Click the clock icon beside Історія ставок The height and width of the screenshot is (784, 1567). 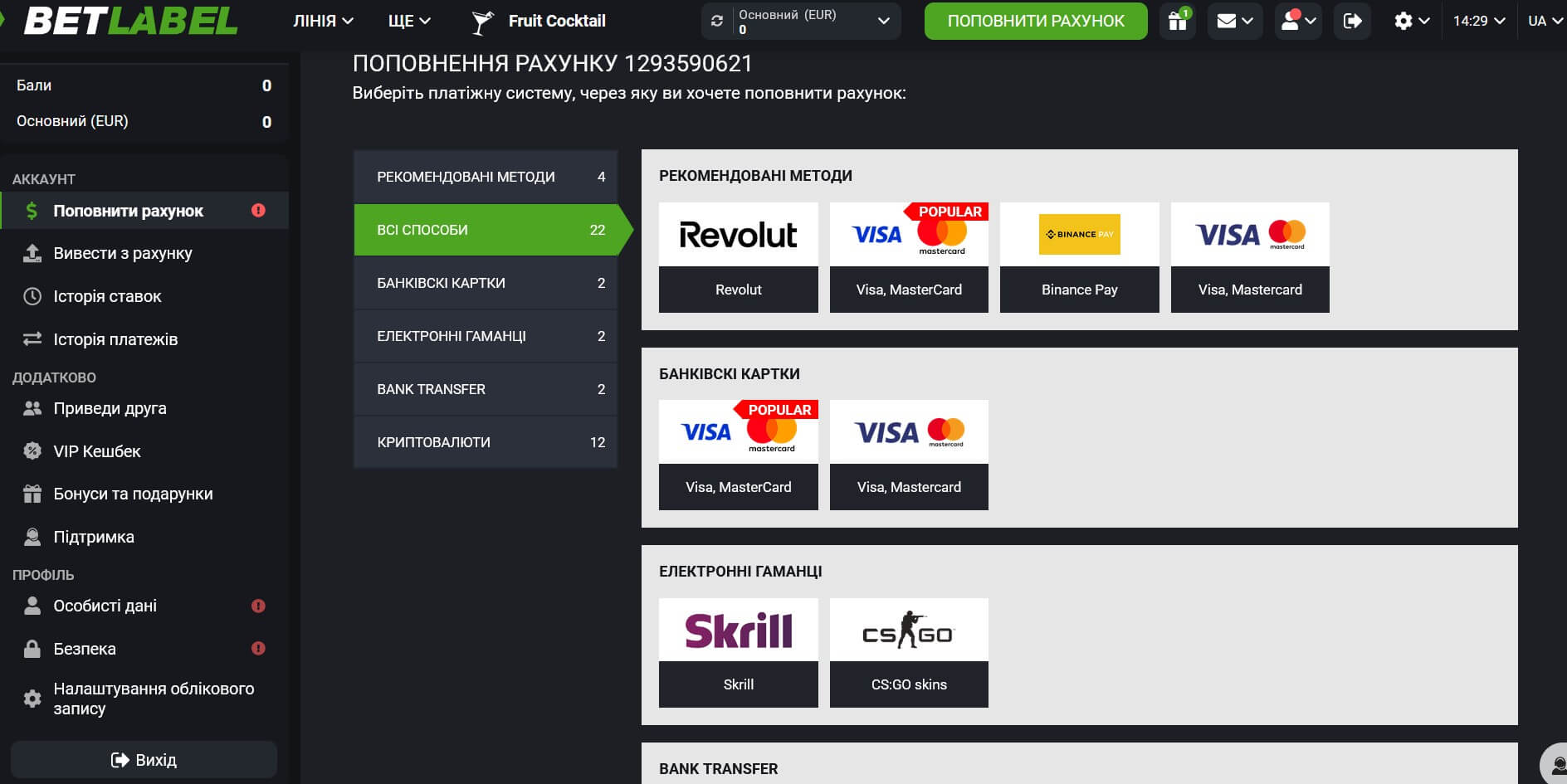(32, 296)
